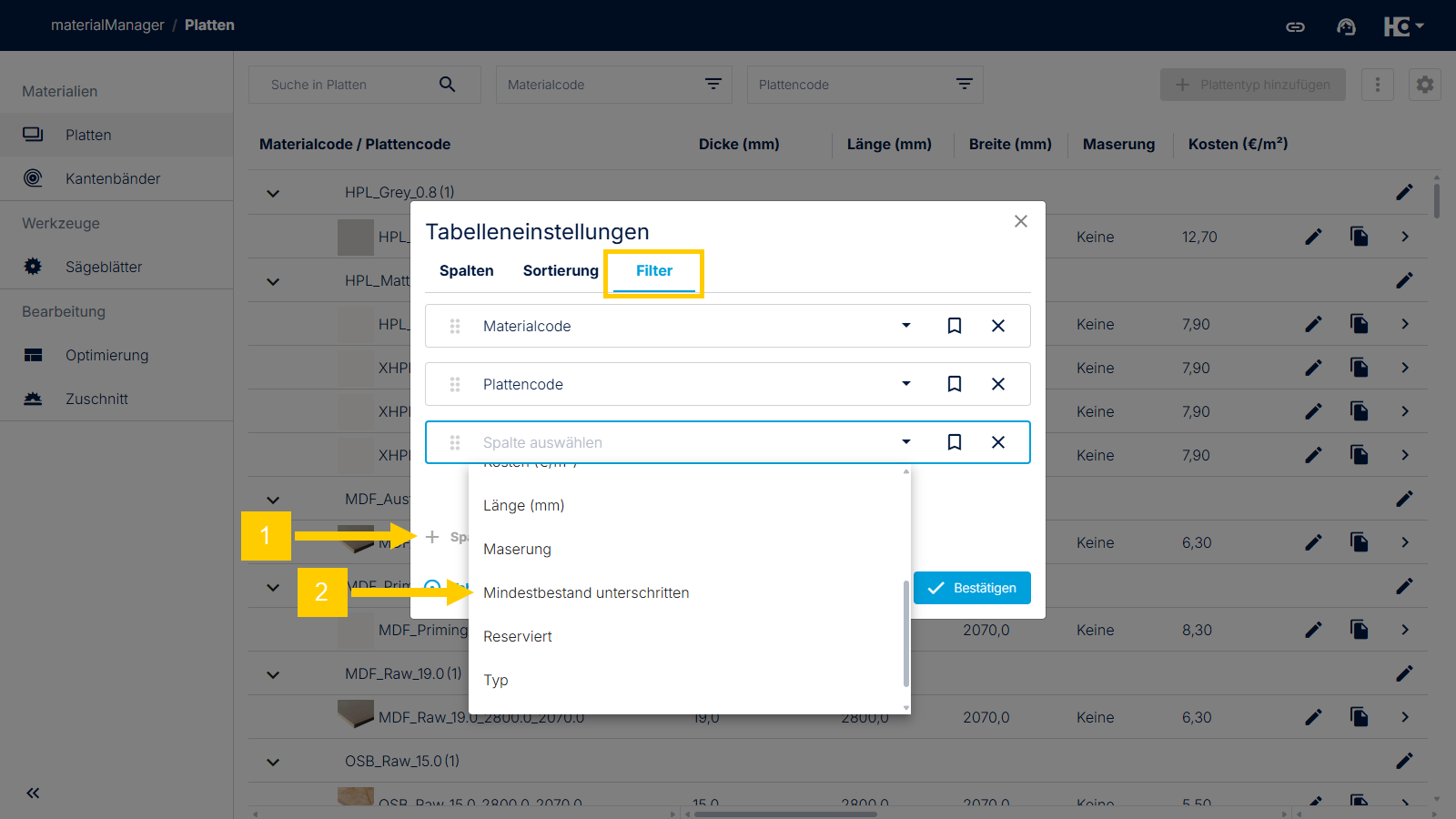Click materialManager breadcrumb link
Image resolution: width=1456 pixels, height=819 pixels.
pyautogui.click(x=107, y=25)
